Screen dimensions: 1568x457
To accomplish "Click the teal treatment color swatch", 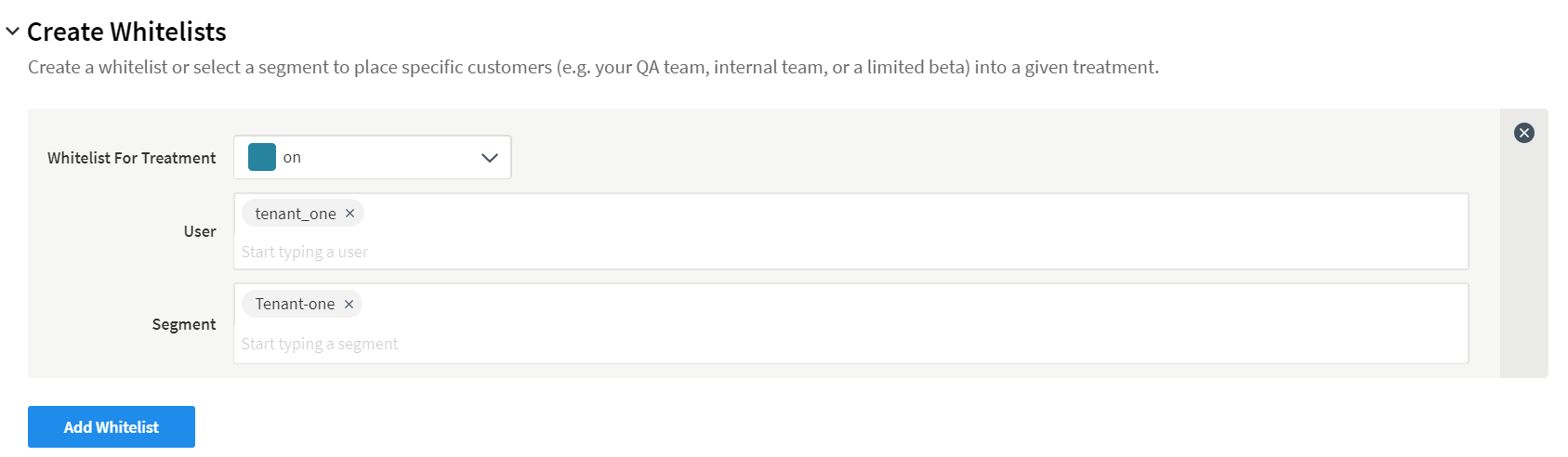I will pos(262,158).
